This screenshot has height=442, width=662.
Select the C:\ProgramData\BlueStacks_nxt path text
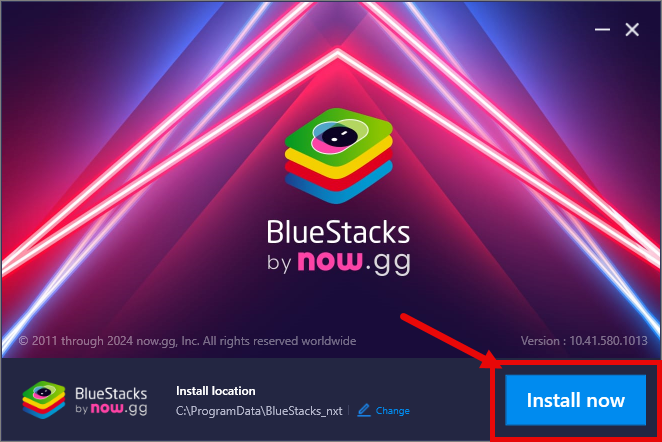(259, 411)
